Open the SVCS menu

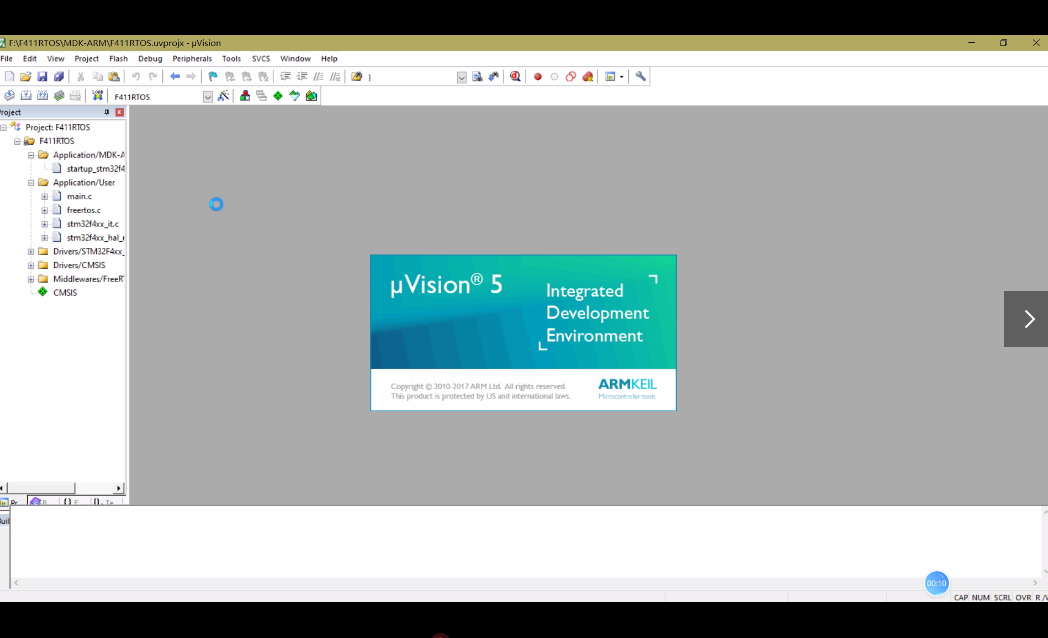pos(261,59)
